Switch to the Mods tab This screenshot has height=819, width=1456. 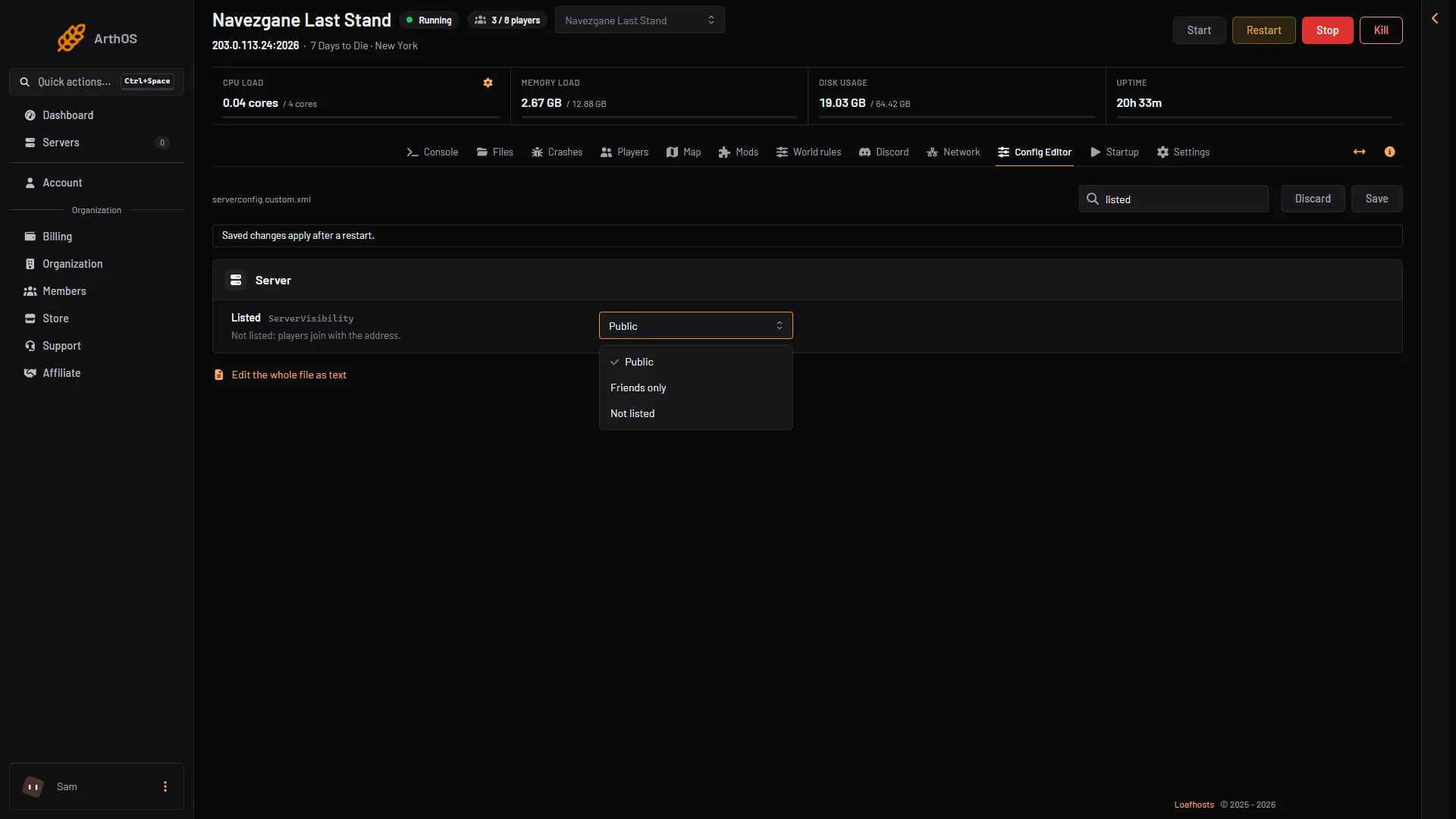tap(738, 152)
